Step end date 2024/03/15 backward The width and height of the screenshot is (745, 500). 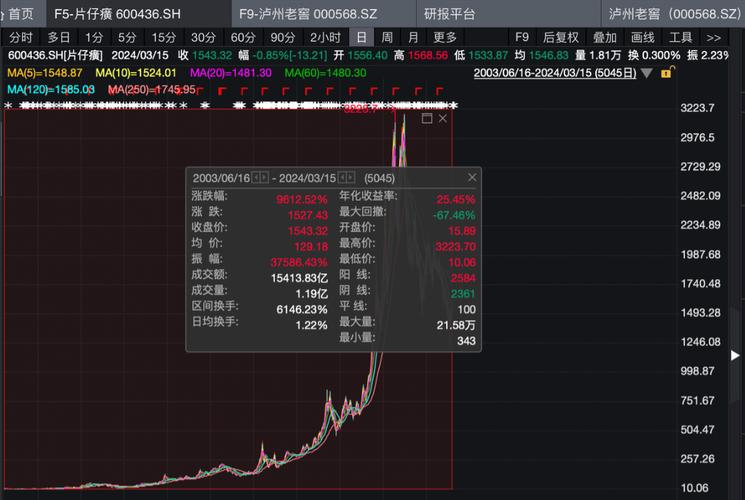pos(342,178)
